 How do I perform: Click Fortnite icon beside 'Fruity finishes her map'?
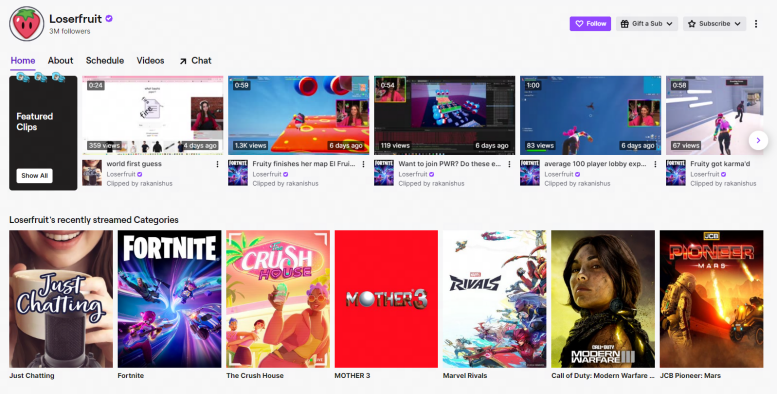(x=238, y=172)
